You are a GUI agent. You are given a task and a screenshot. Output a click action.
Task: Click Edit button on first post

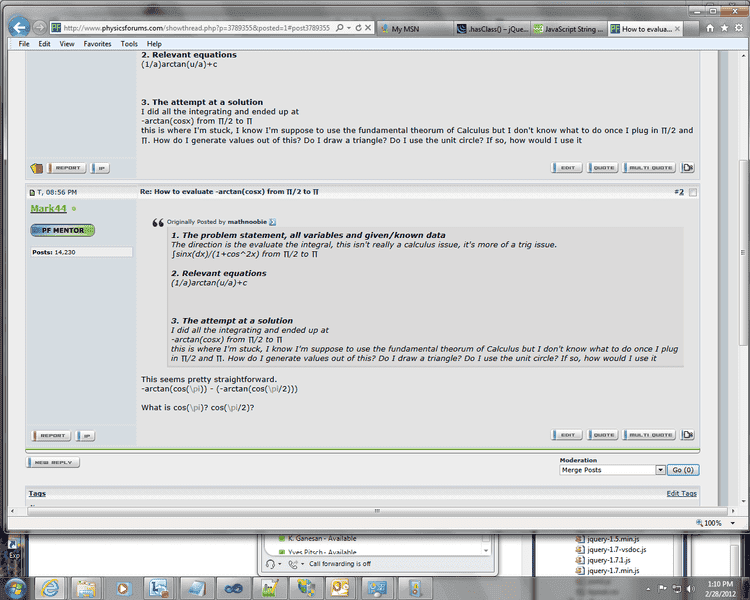(567, 167)
